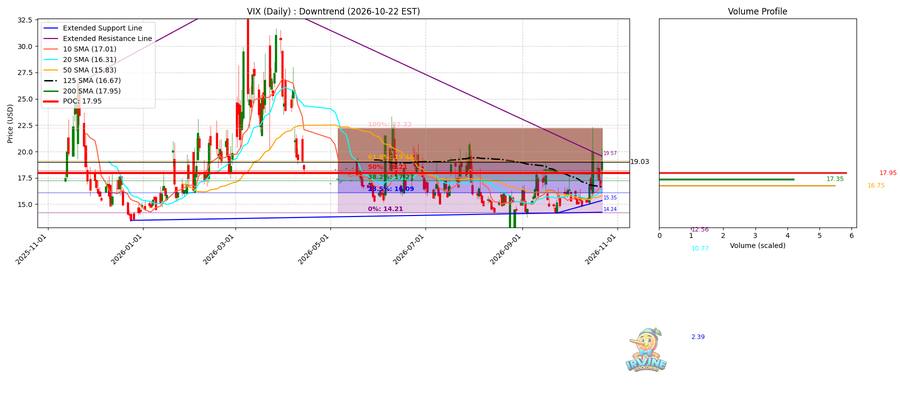Click the 27.5 y-axis tick label
The height and width of the screenshot is (400, 900).
coord(24,72)
